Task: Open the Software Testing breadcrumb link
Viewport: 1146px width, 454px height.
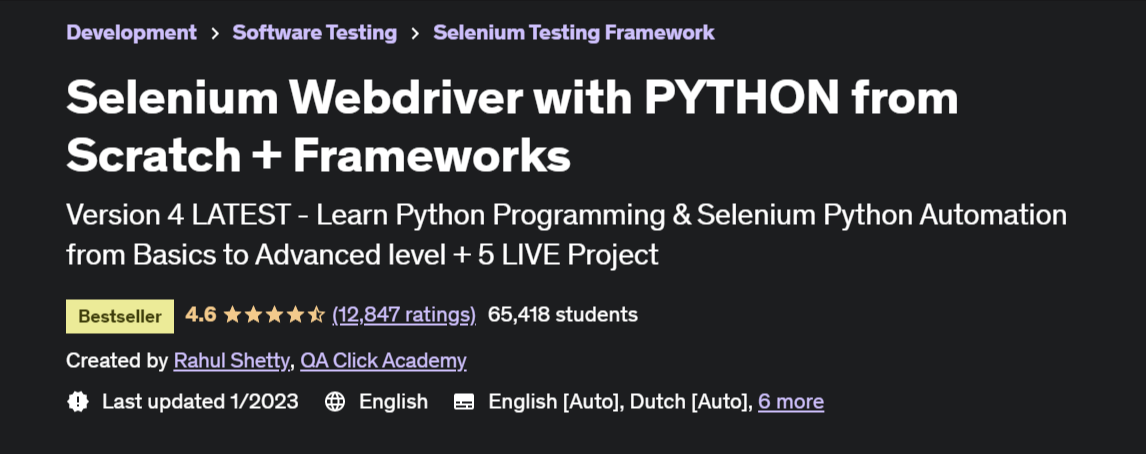Action: (314, 32)
